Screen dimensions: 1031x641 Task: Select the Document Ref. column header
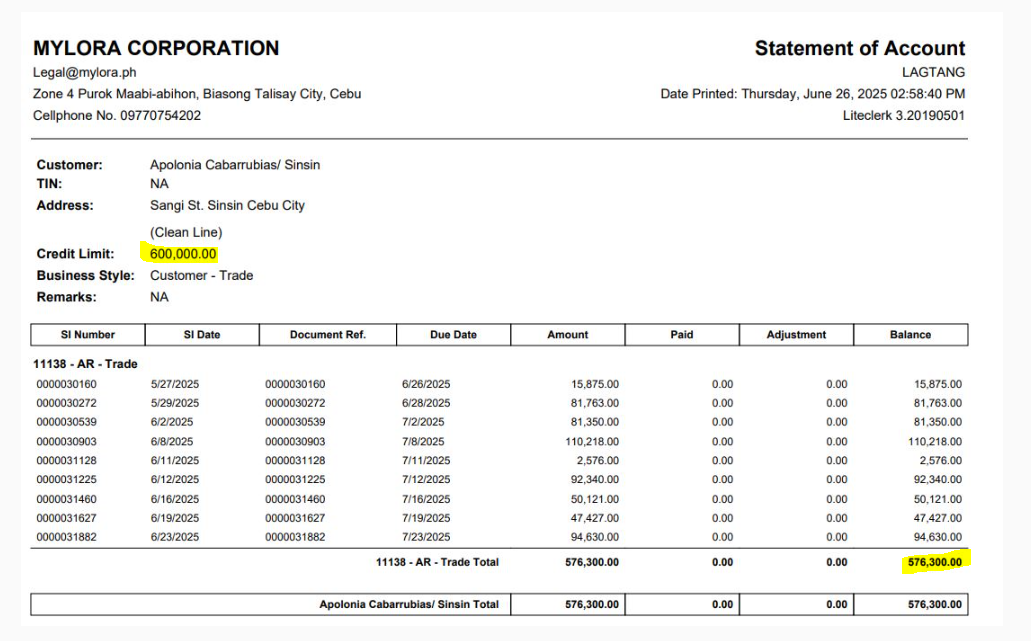point(328,335)
